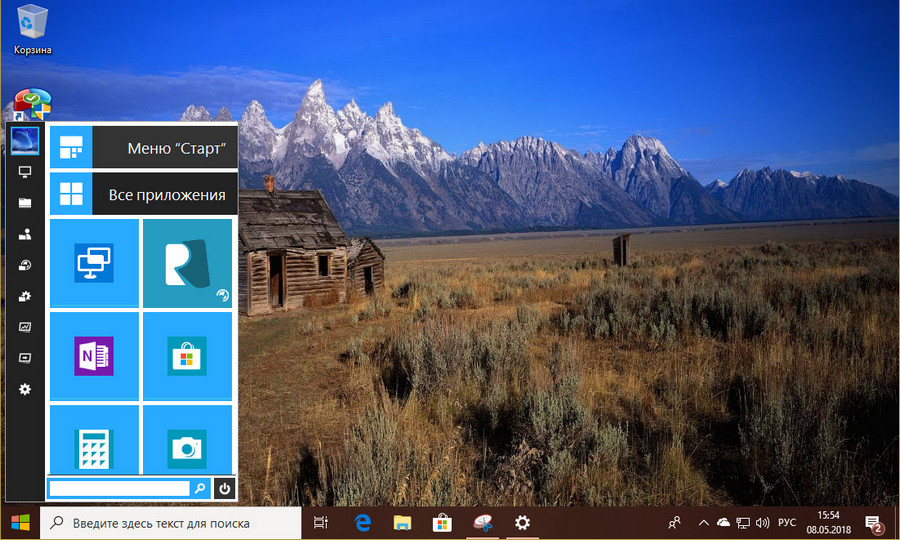Image resolution: width=900 pixels, height=540 pixels.
Task: Click the sidebar gear-with-box icon above the chart icon
Action: click(25, 296)
